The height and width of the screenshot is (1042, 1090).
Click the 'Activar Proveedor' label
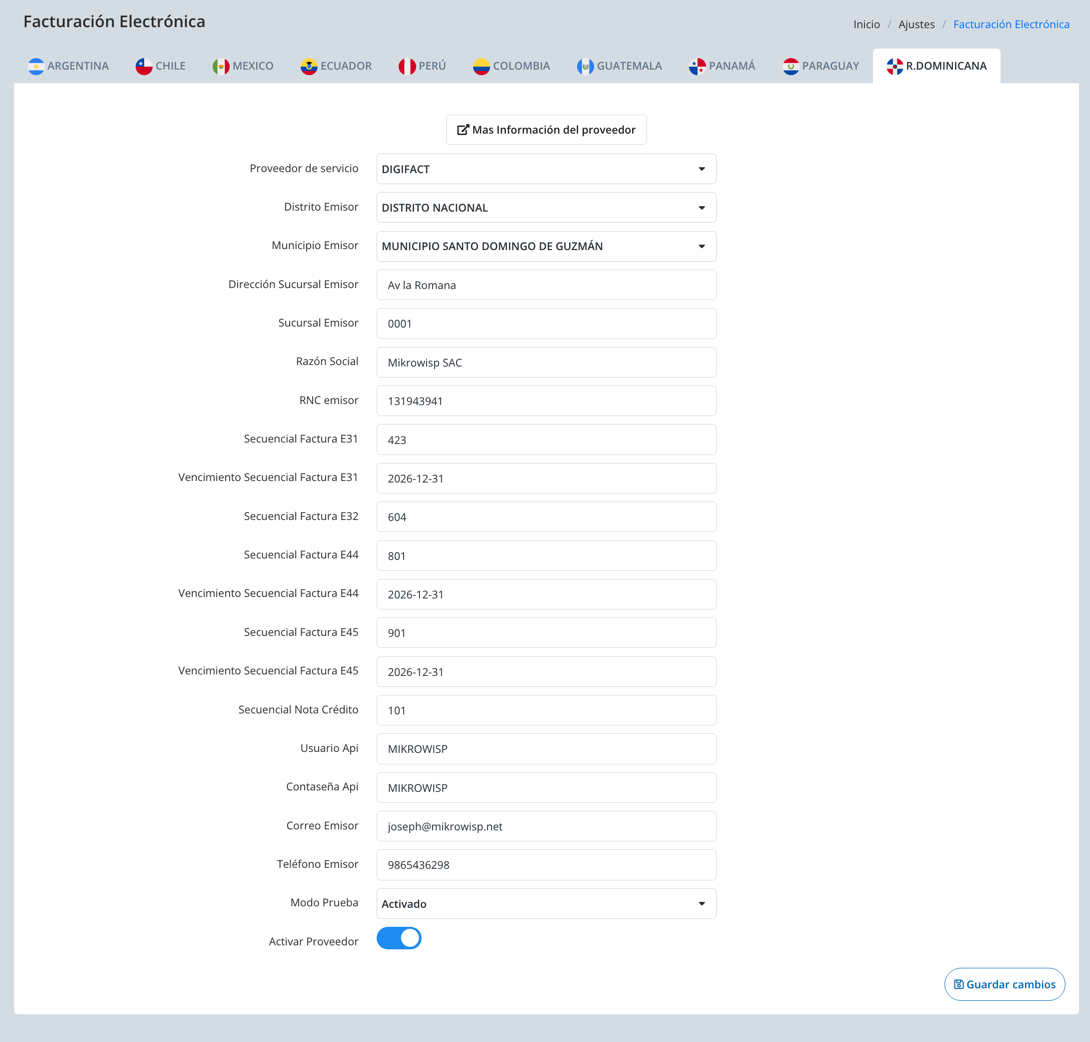(314, 941)
